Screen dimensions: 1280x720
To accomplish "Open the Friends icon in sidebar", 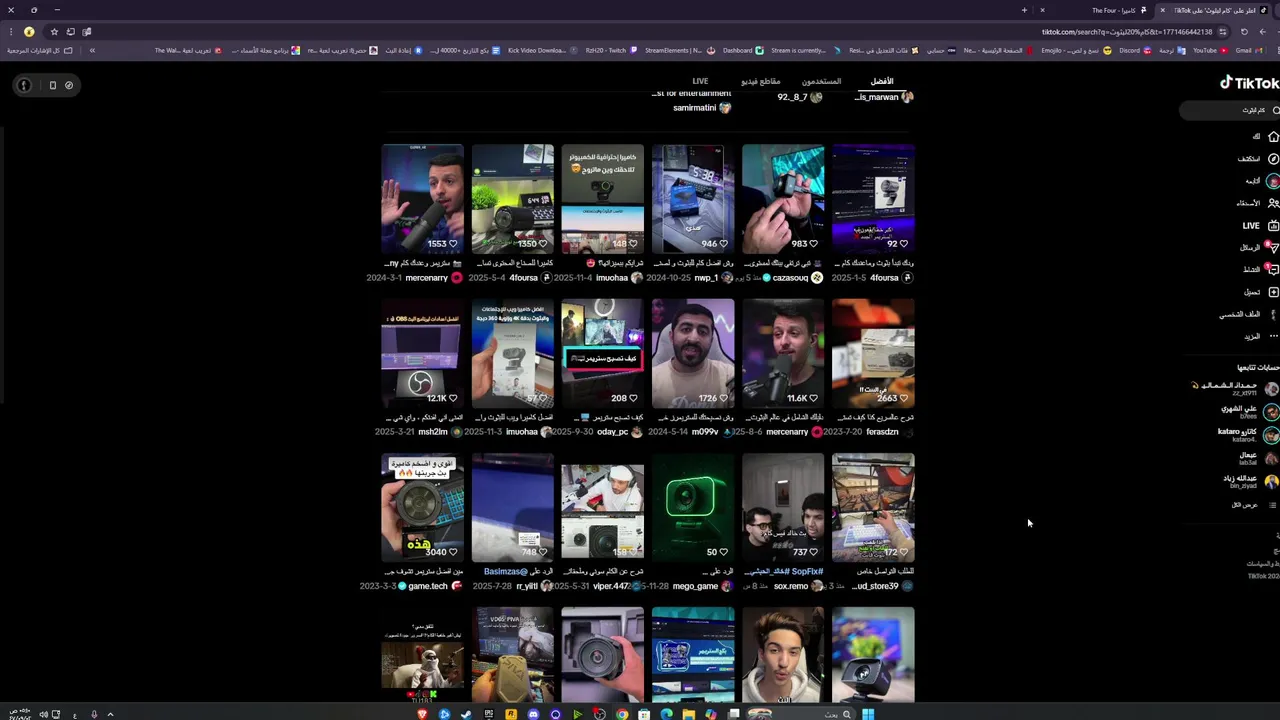I will [1273, 203].
